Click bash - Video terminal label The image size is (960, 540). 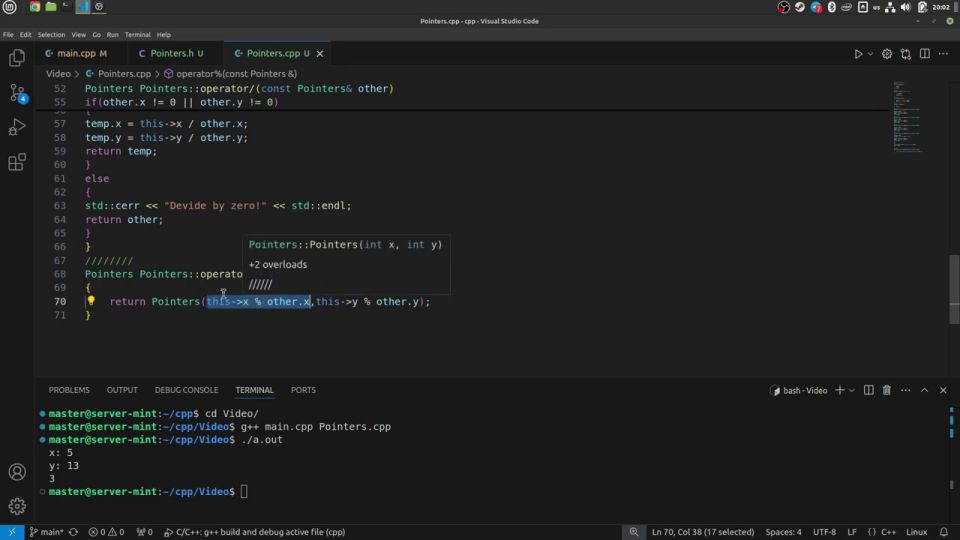[798, 391]
